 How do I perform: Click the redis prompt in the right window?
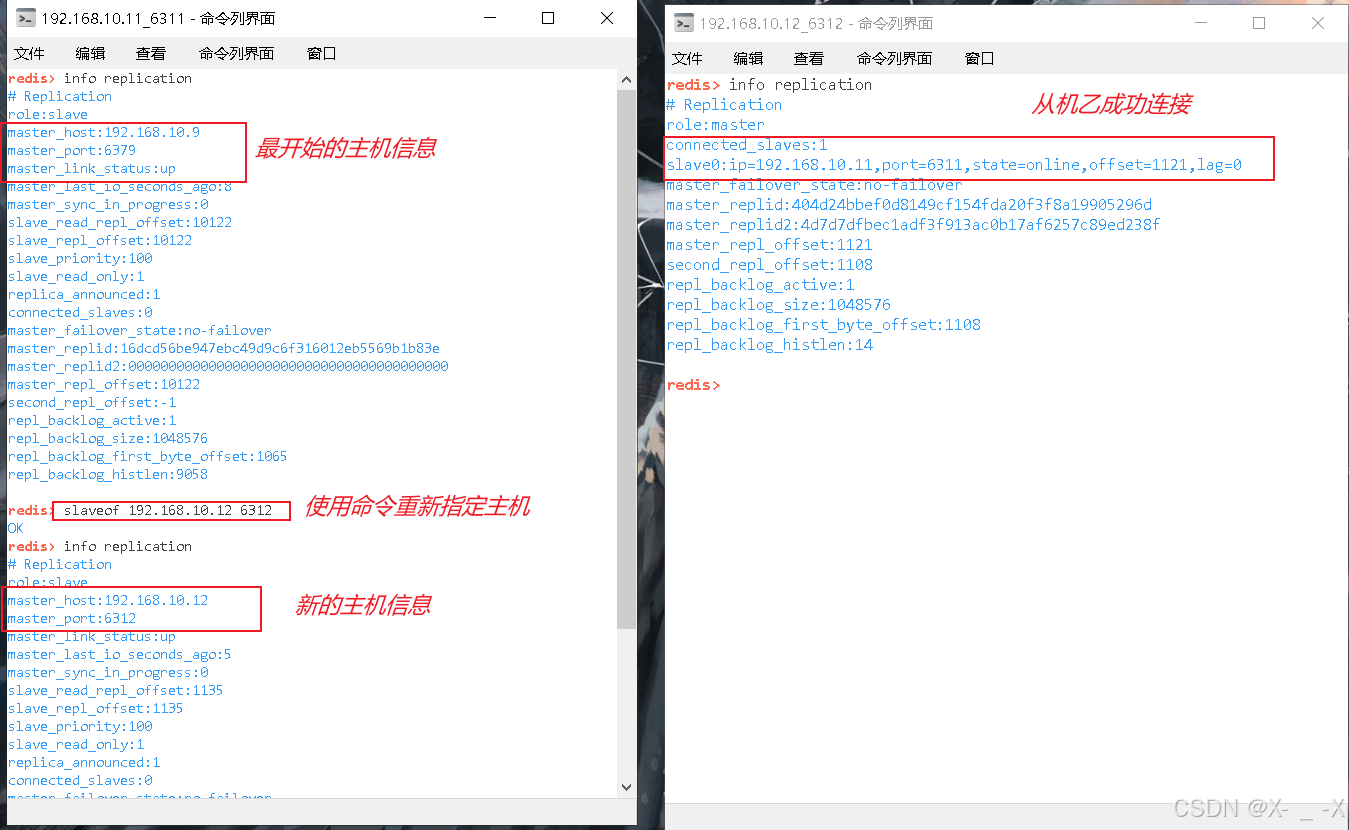coord(693,384)
